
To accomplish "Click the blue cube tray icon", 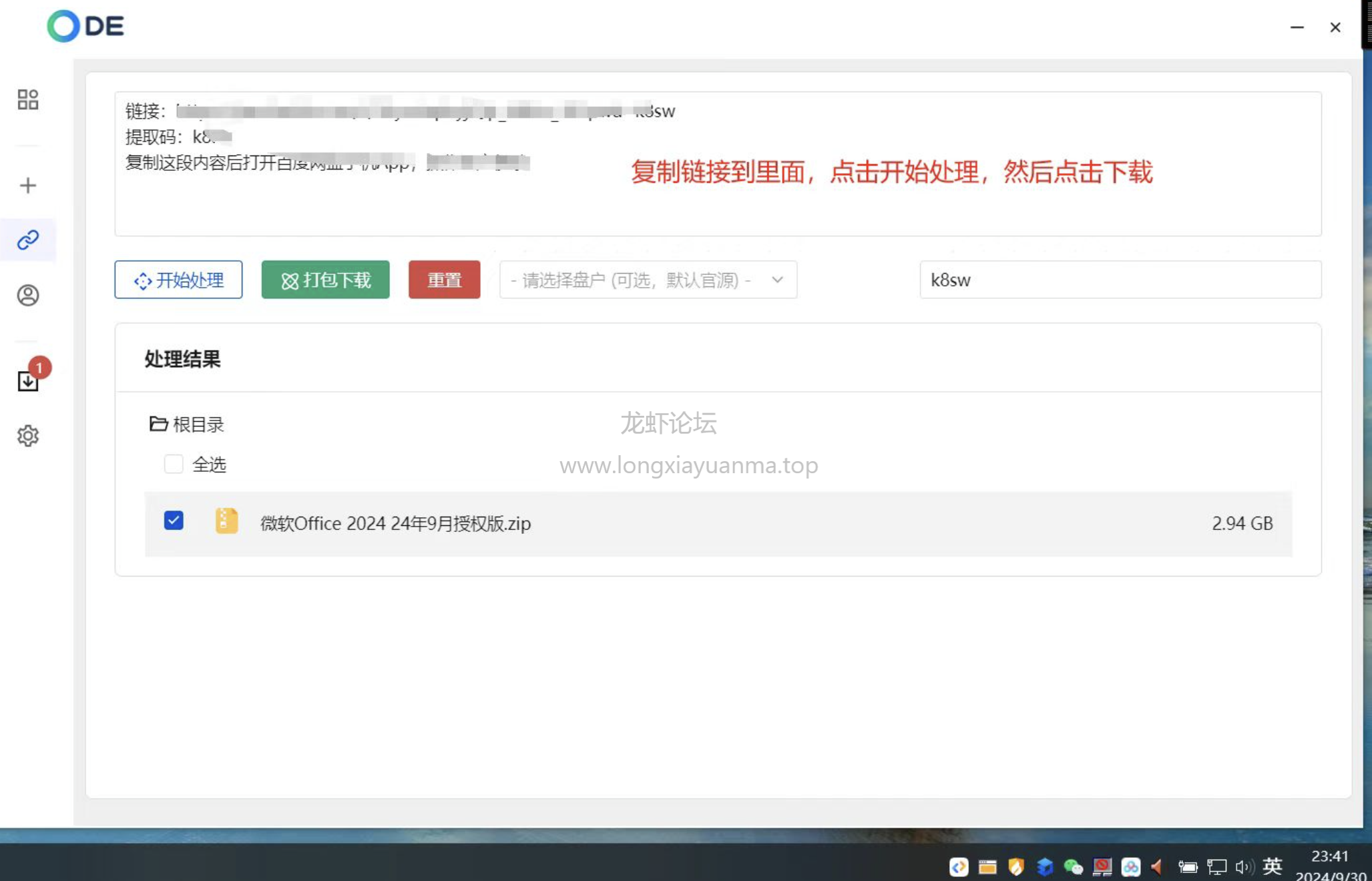I will pos(1045,866).
